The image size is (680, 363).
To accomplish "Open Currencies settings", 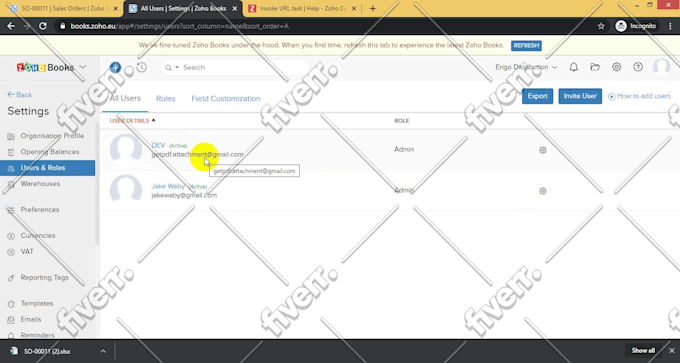I will (38, 235).
